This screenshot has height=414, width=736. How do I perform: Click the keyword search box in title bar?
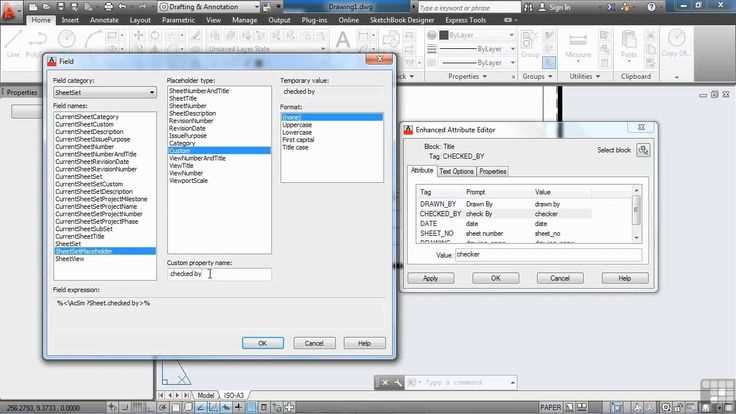(468, 8)
